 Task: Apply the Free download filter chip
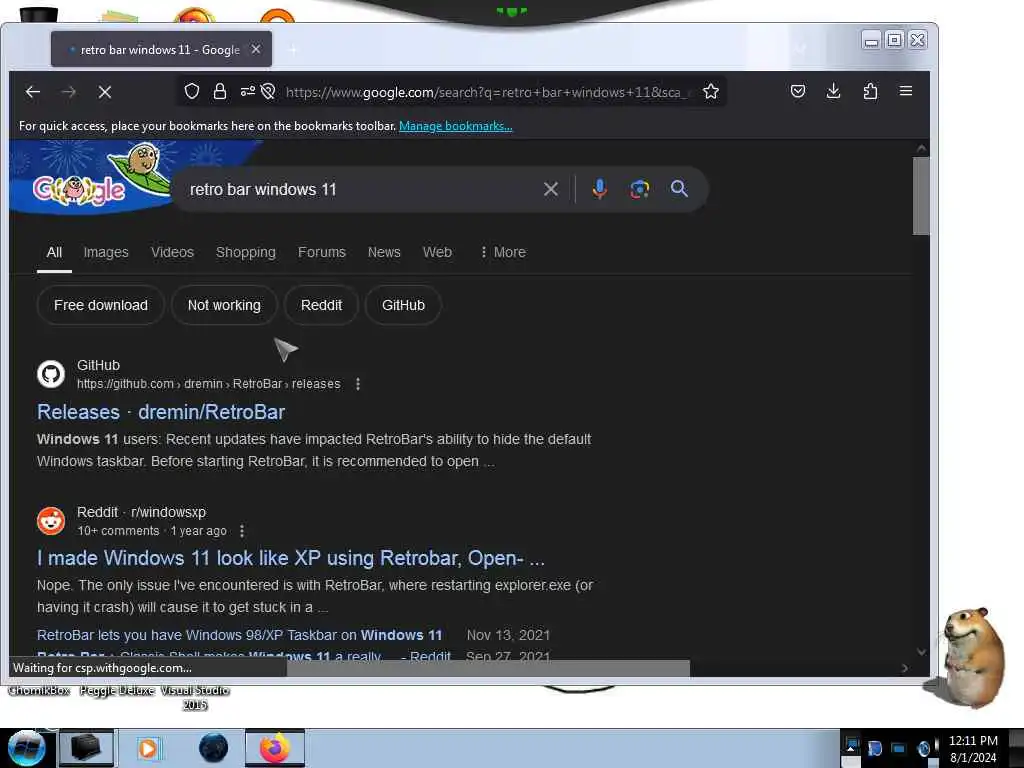coord(101,305)
